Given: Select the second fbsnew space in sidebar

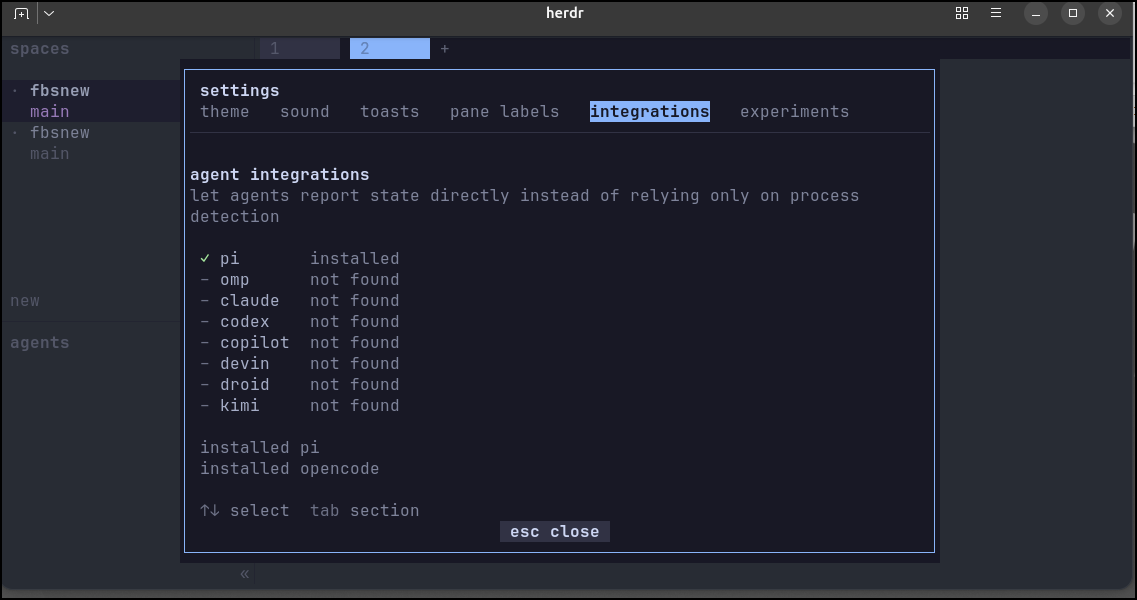Looking at the screenshot, I should click(59, 133).
